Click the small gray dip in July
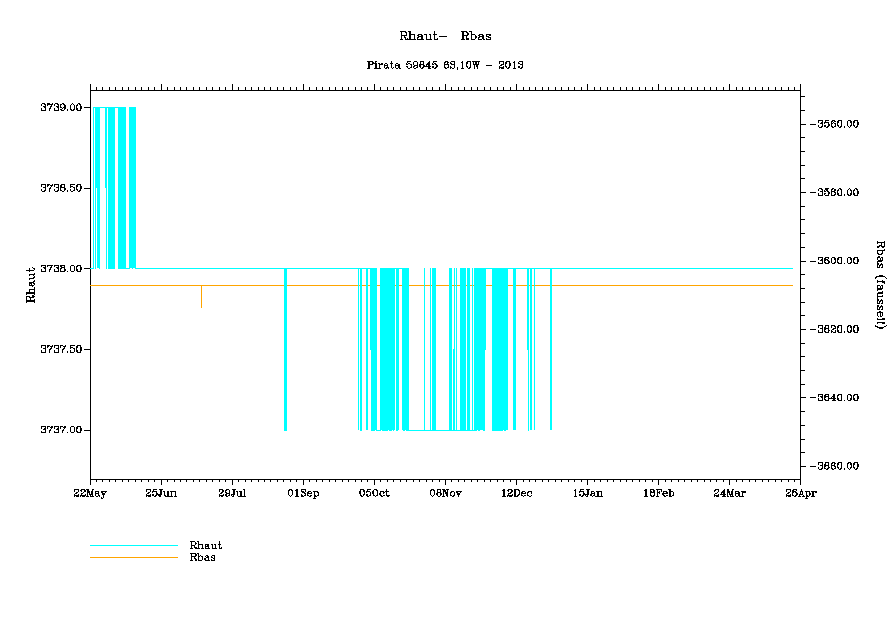Image resolution: width=891 pixels, height=630 pixels. click(201, 298)
